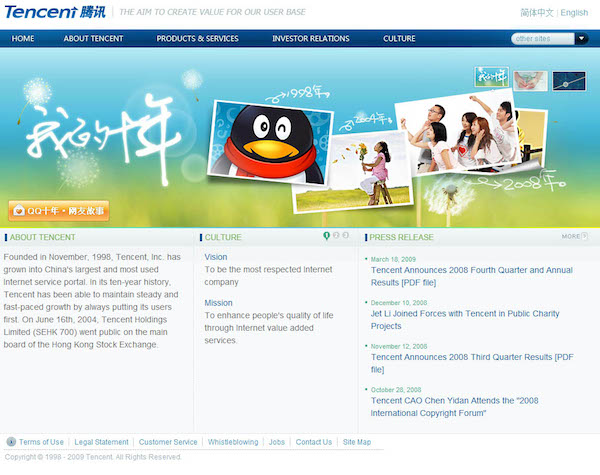Image resolution: width=600 pixels, height=475 pixels.
Task: Go to About Tencent in navigation bar
Action: pos(93,39)
